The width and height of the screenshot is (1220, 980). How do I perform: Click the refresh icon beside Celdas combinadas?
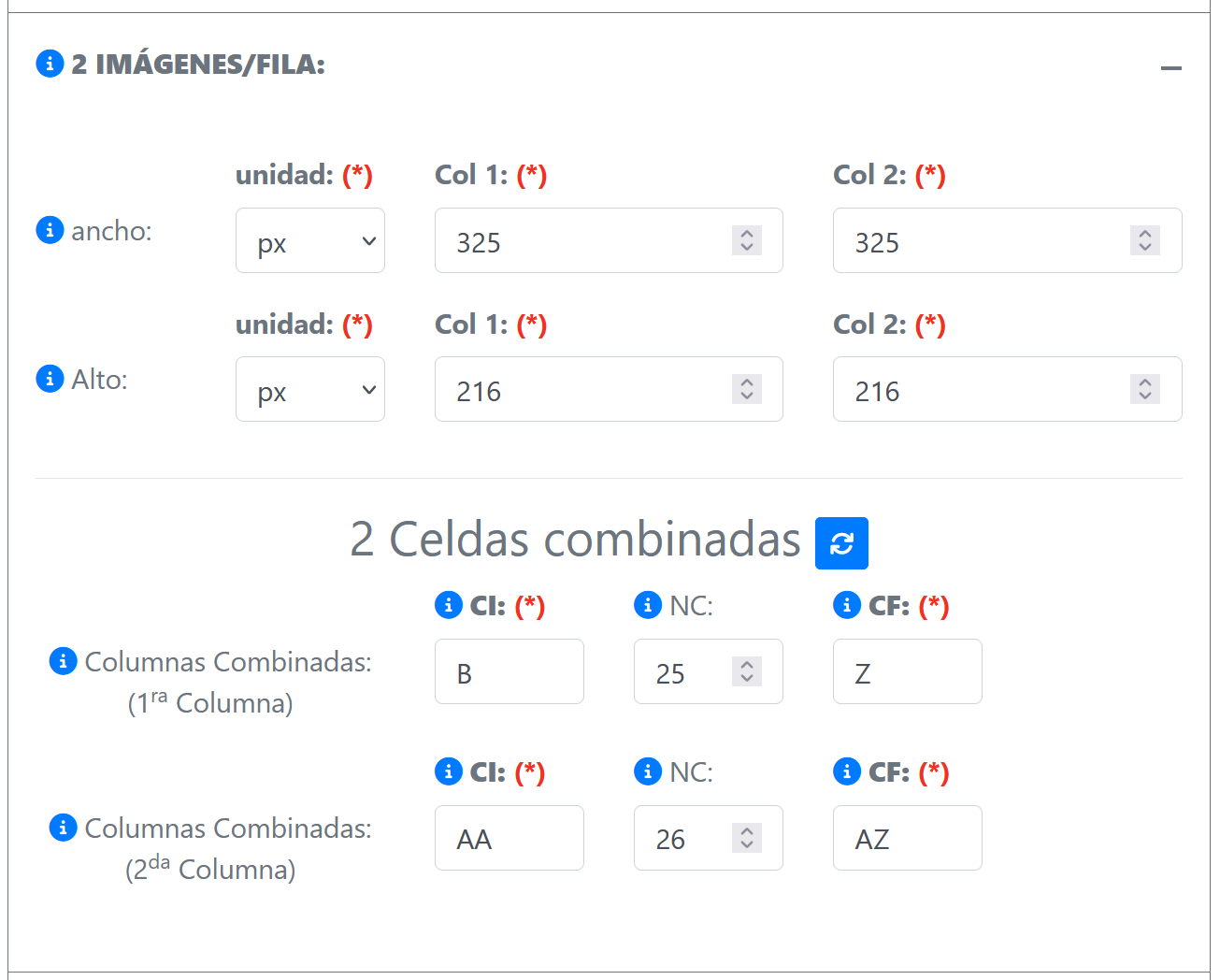tap(841, 543)
